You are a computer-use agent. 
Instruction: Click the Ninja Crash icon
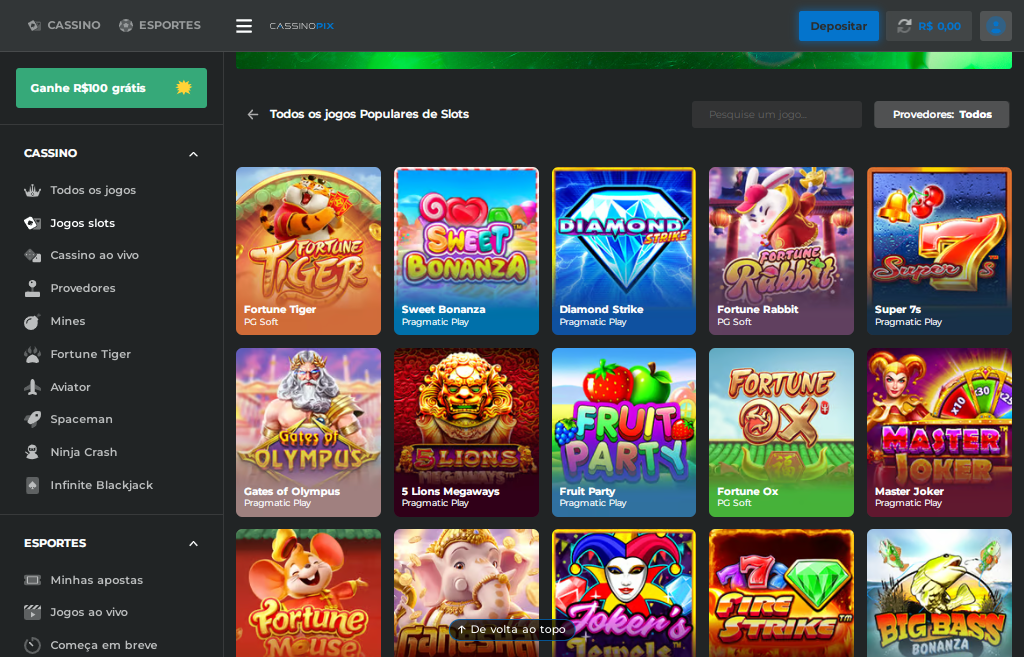coord(33,452)
